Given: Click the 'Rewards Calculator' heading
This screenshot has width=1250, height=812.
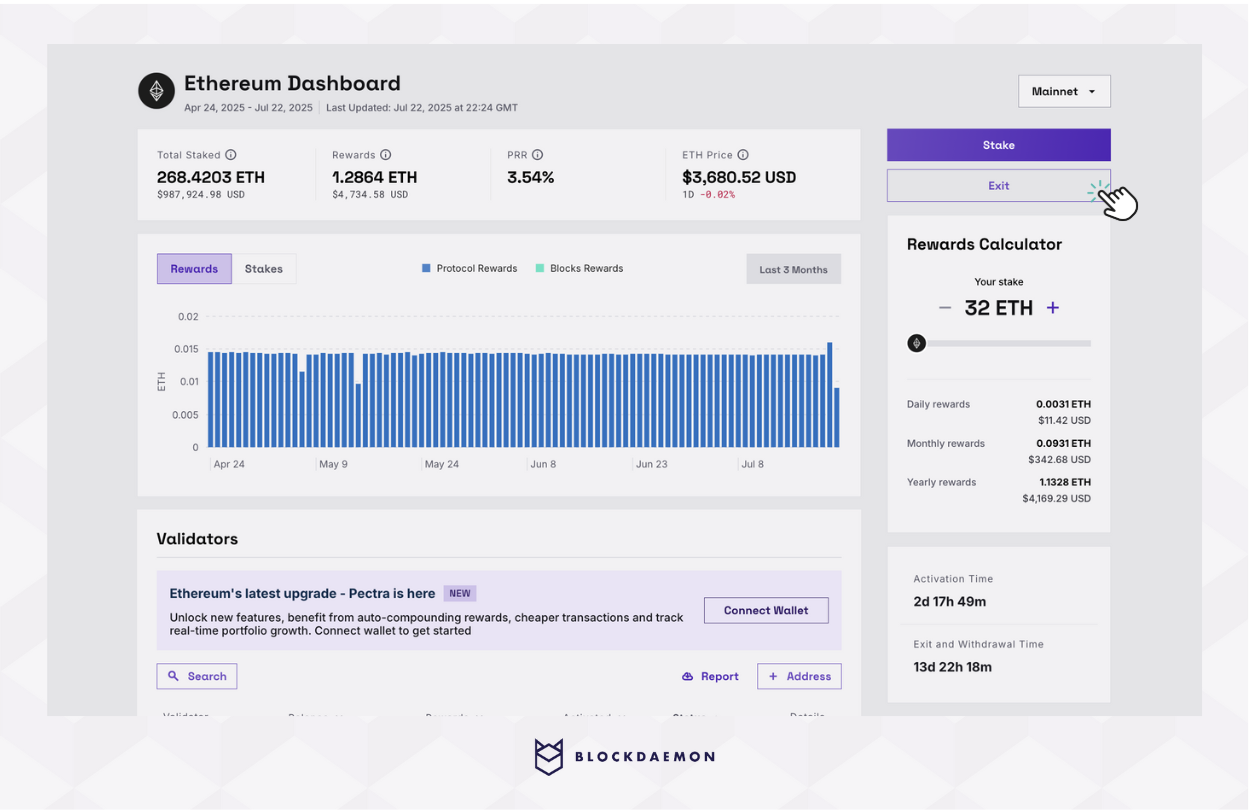Looking at the screenshot, I should (984, 244).
